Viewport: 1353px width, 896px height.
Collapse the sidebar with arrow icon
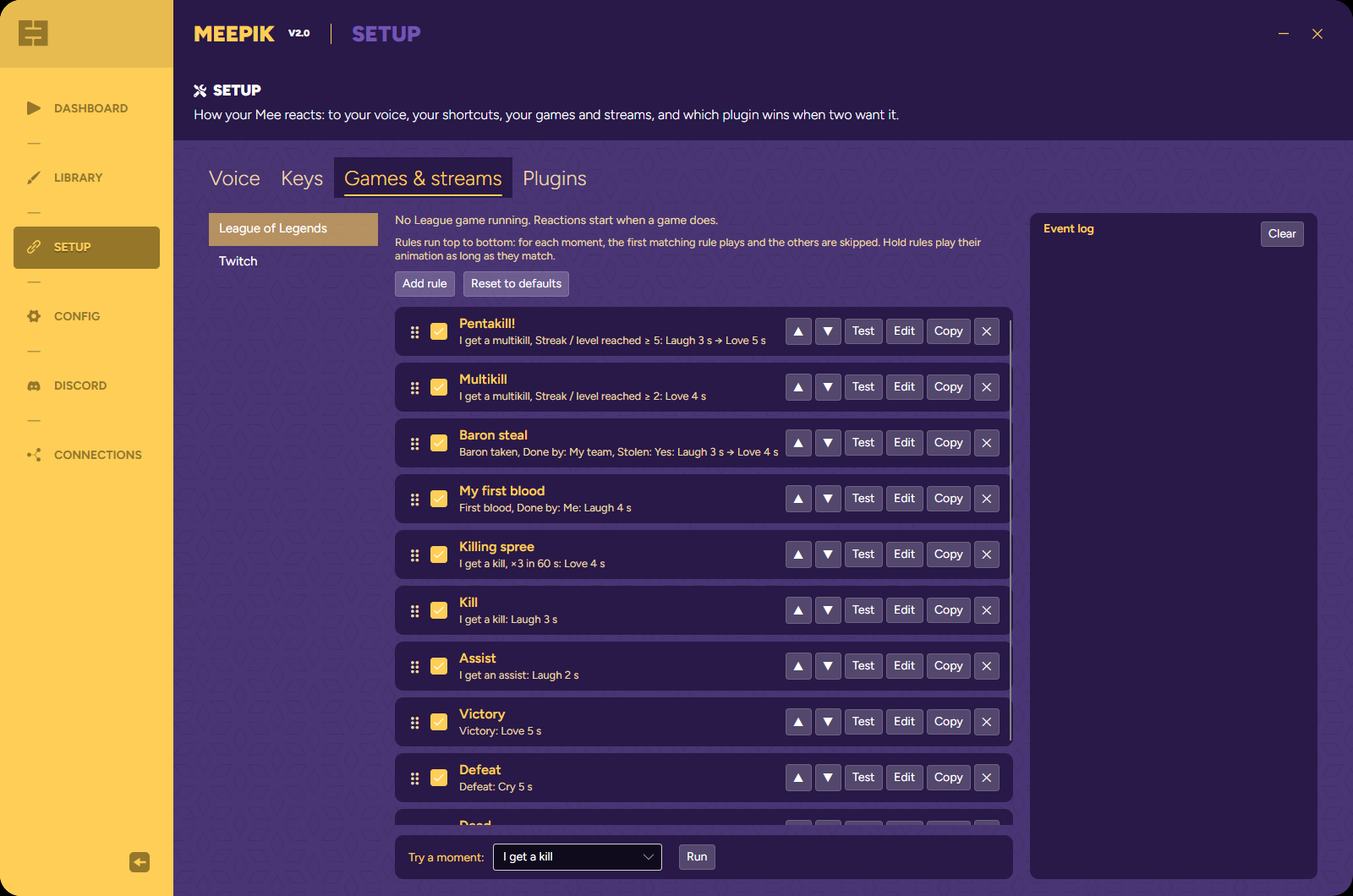pyautogui.click(x=140, y=862)
